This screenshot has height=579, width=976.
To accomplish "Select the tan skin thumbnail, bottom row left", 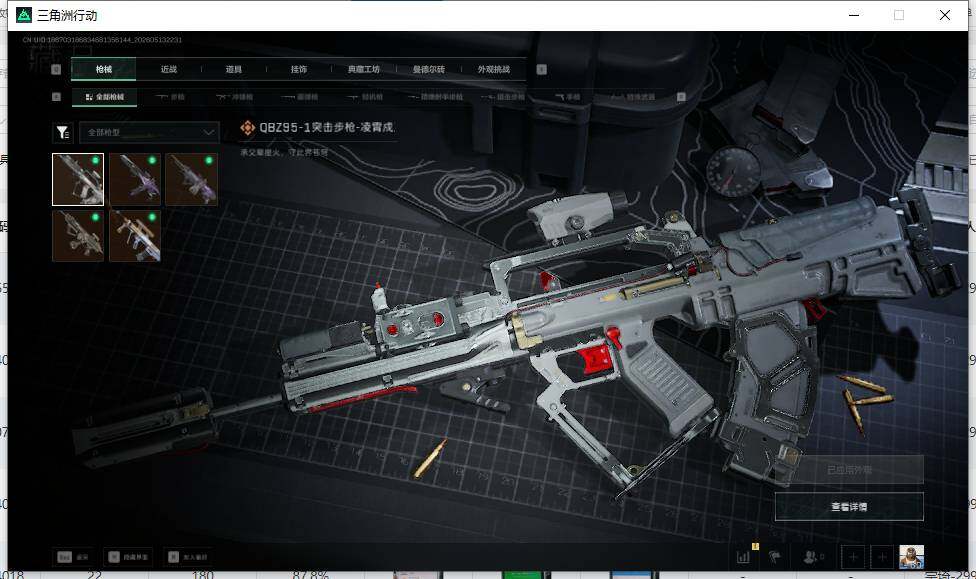I will (78, 235).
